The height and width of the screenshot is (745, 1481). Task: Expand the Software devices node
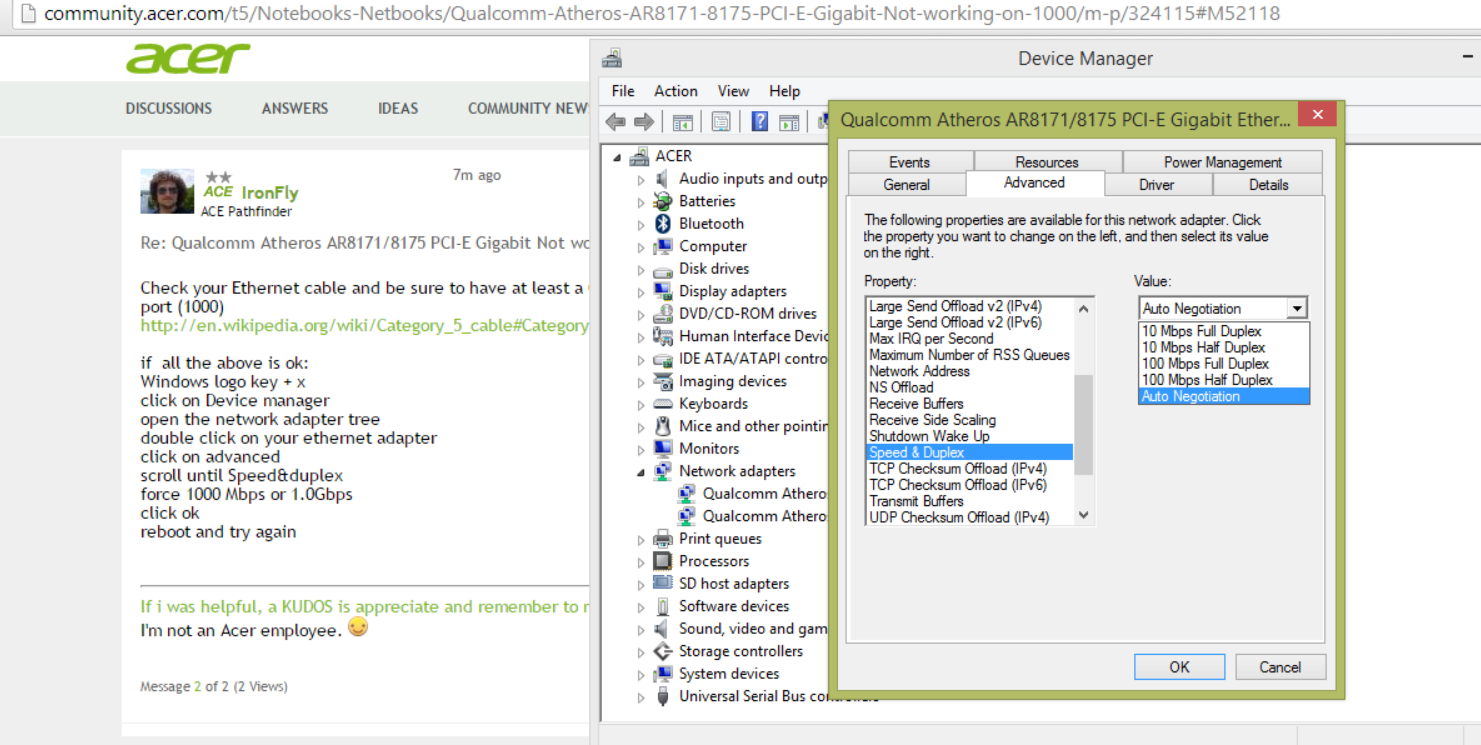pos(641,607)
